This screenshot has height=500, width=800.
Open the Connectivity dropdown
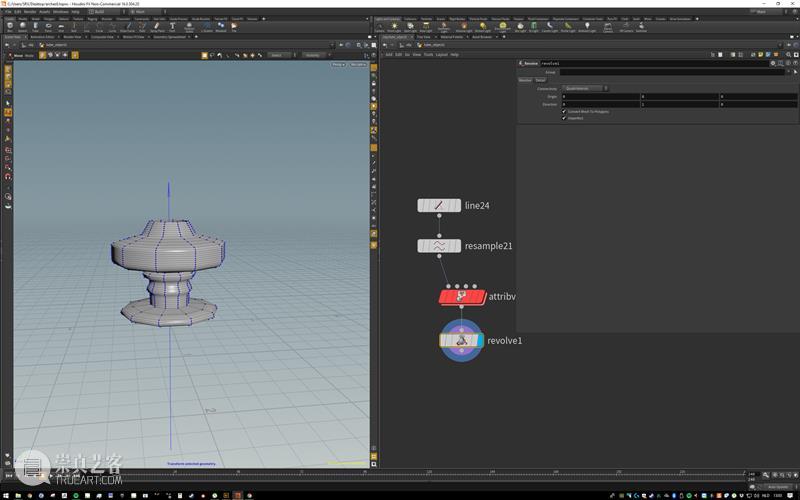(585, 88)
